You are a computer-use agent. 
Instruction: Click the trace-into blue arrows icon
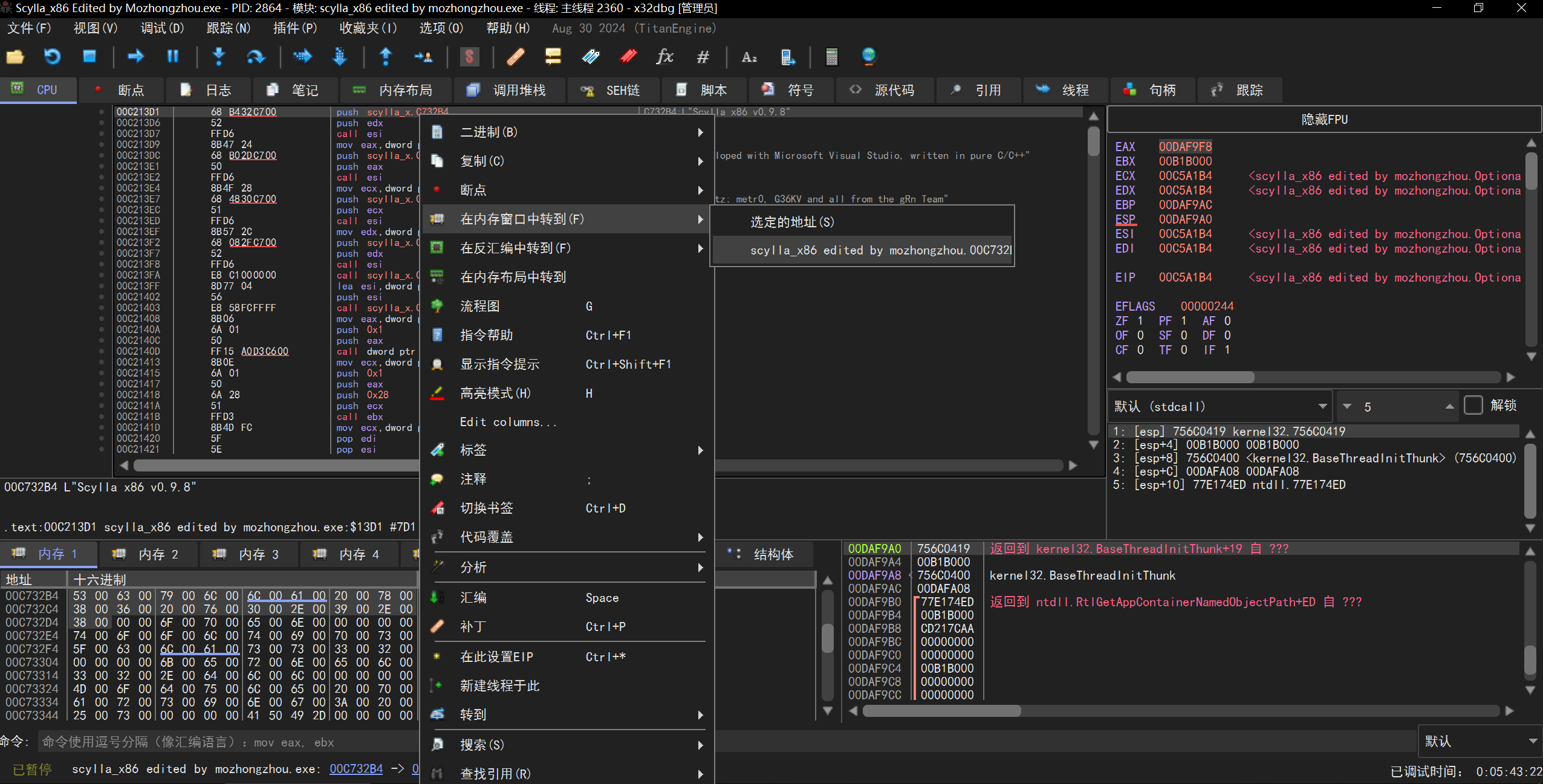(x=302, y=57)
